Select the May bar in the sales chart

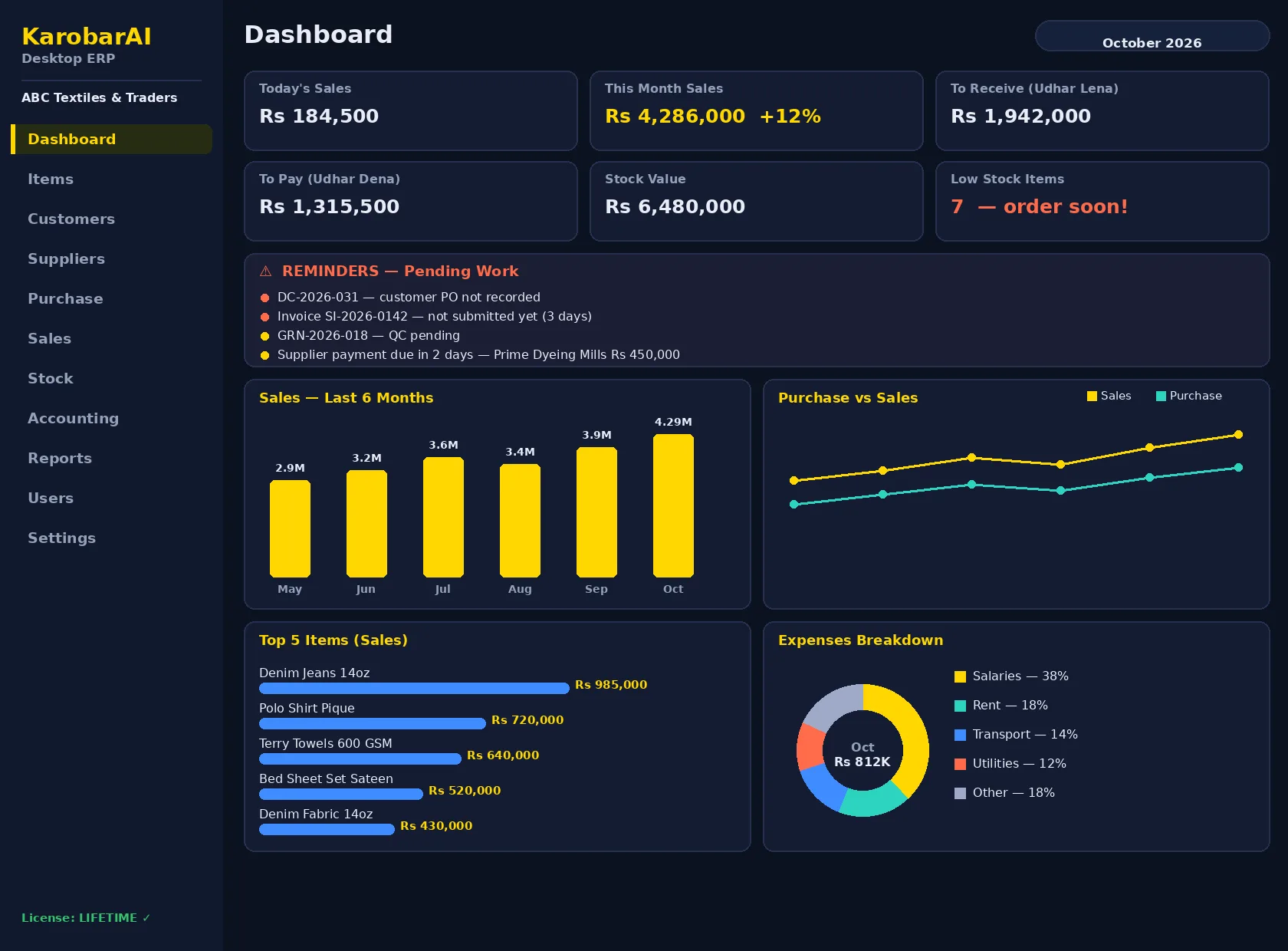(x=290, y=529)
